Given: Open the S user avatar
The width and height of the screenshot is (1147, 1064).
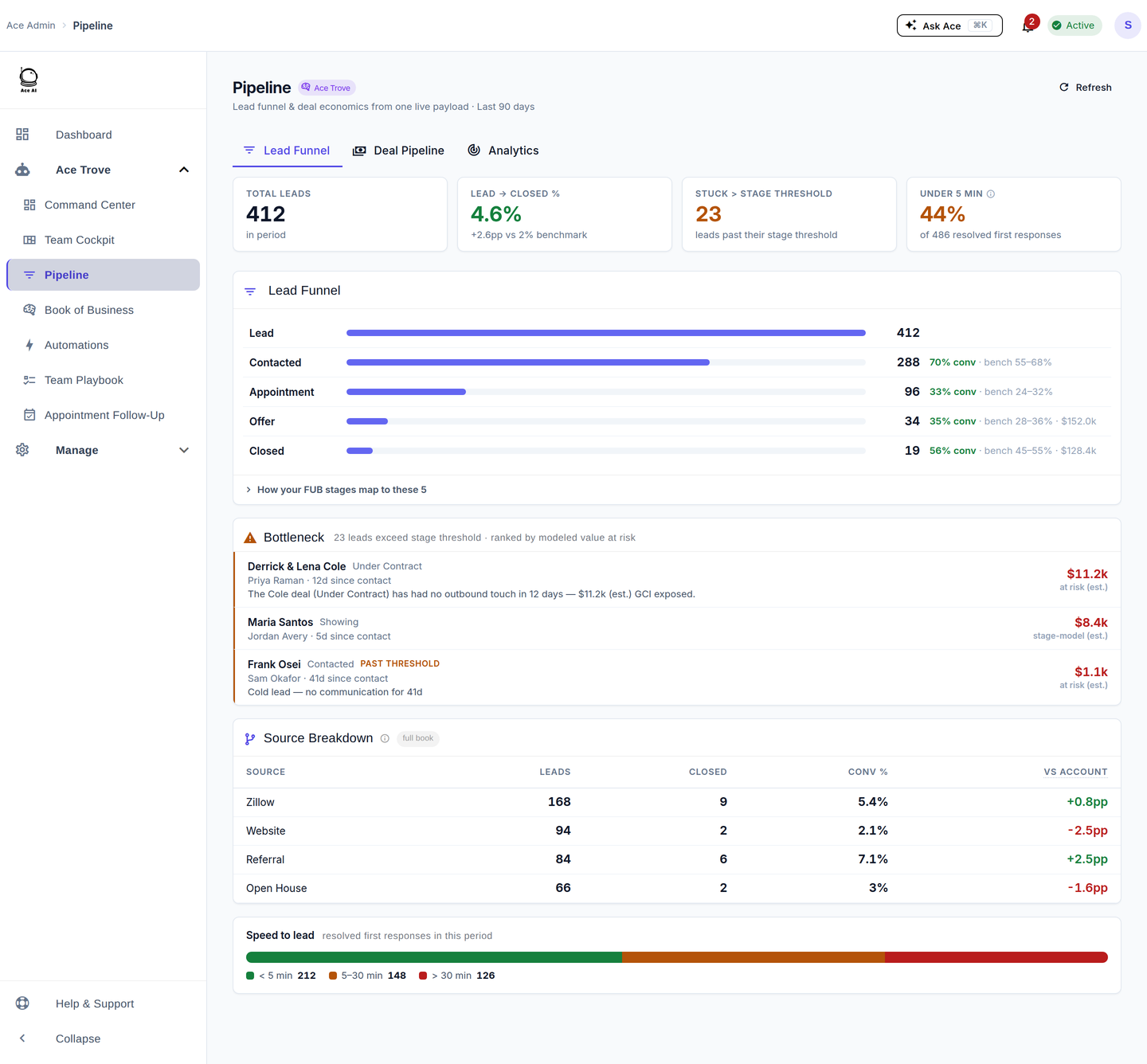Looking at the screenshot, I should pos(1128,25).
